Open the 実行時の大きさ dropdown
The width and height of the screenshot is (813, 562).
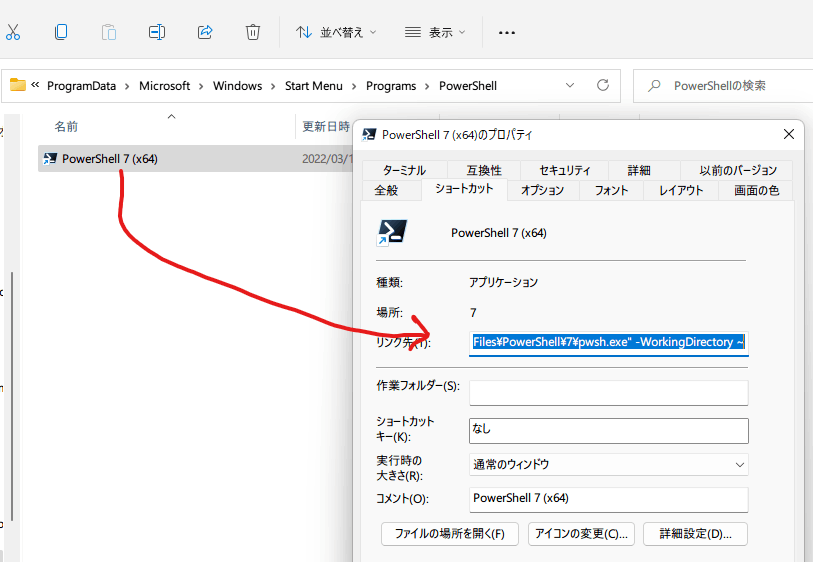point(609,465)
